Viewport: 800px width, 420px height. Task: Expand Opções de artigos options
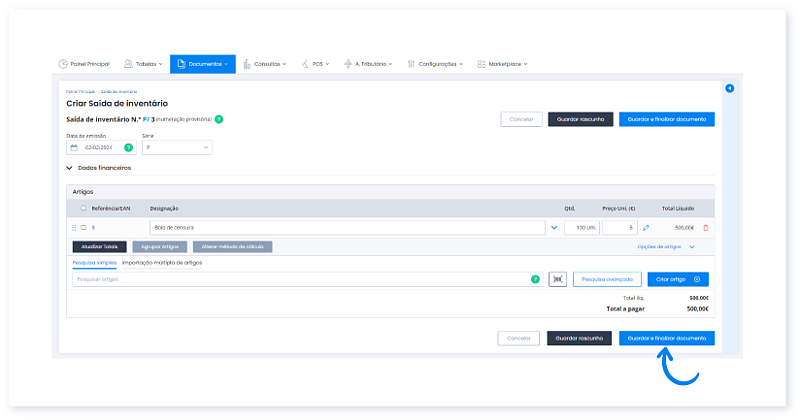[665, 246]
